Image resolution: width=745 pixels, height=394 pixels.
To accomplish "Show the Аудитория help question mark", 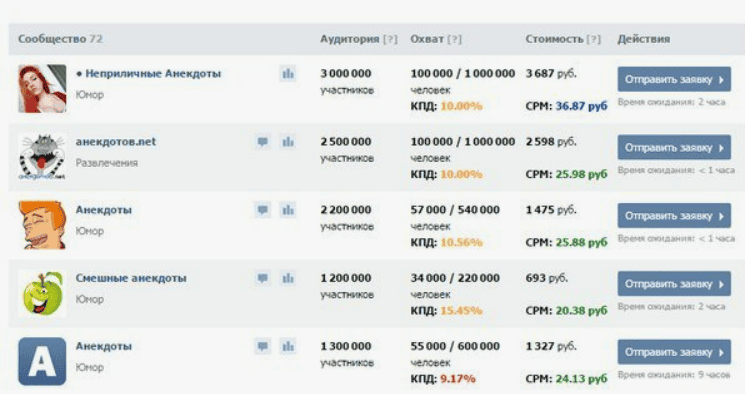I will tap(390, 39).
